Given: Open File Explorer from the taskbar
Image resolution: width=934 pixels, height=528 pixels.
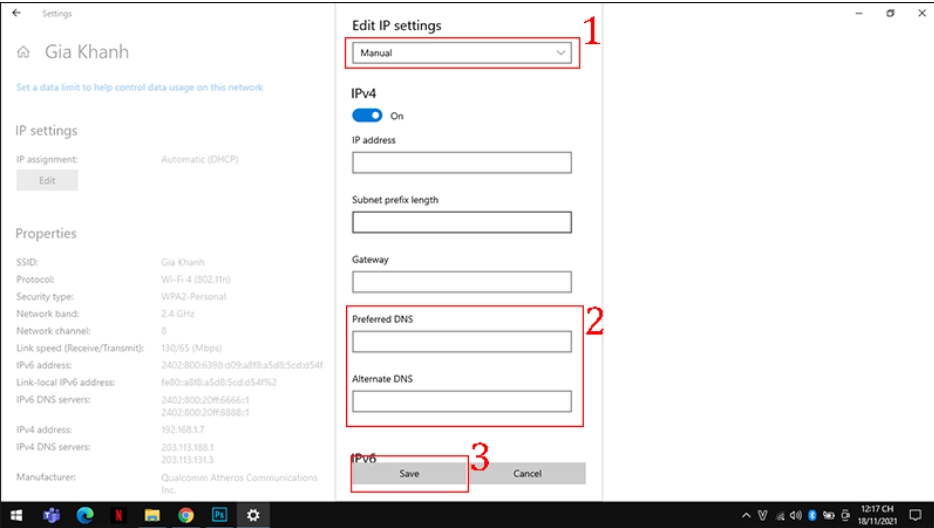Looking at the screenshot, I should pyautogui.click(x=152, y=515).
